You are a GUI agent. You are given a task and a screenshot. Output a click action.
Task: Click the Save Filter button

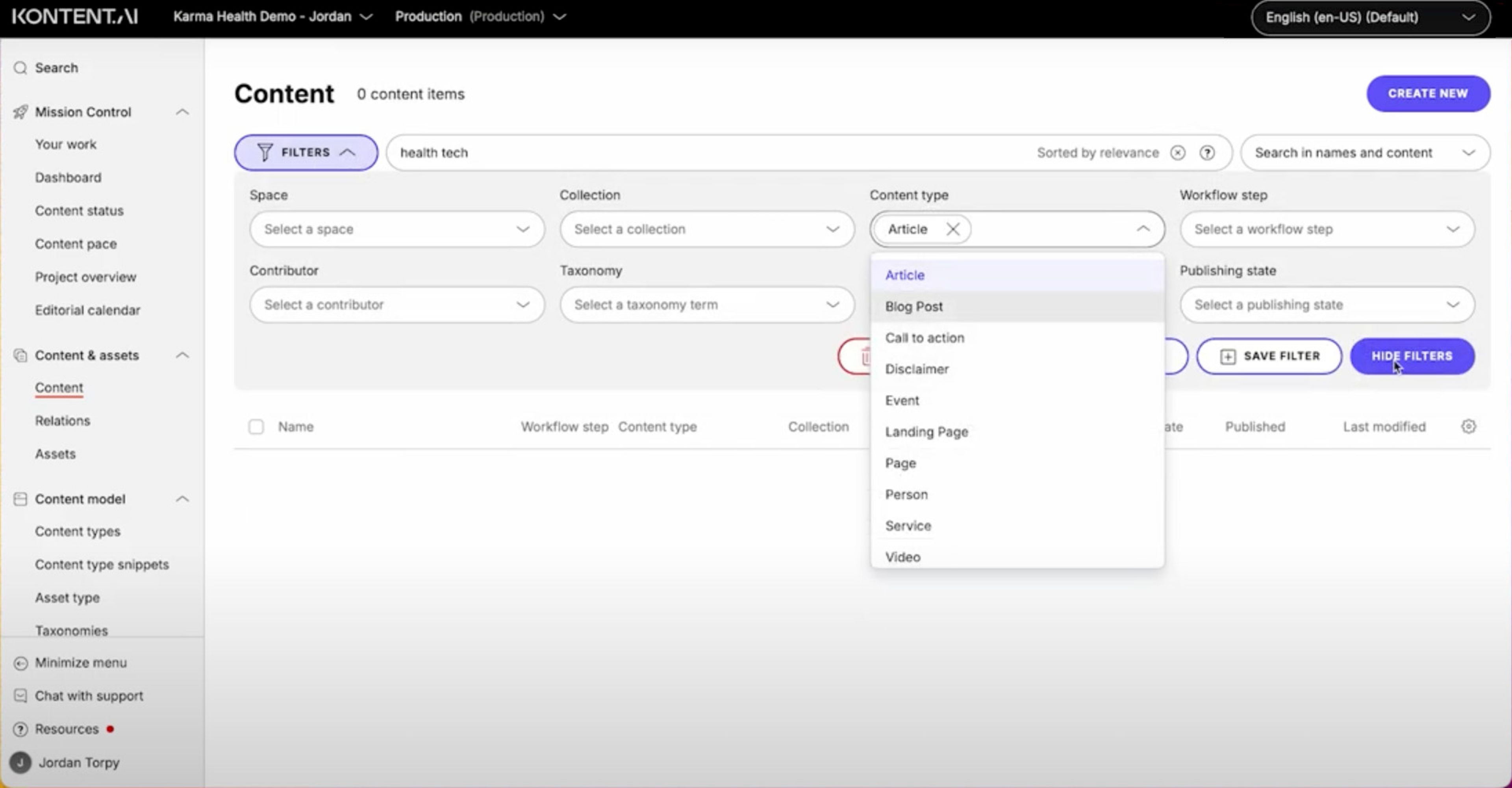pos(1269,357)
